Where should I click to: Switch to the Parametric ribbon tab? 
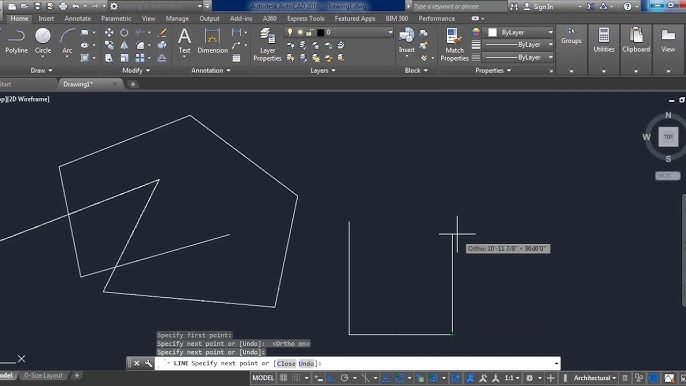point(116,18)
